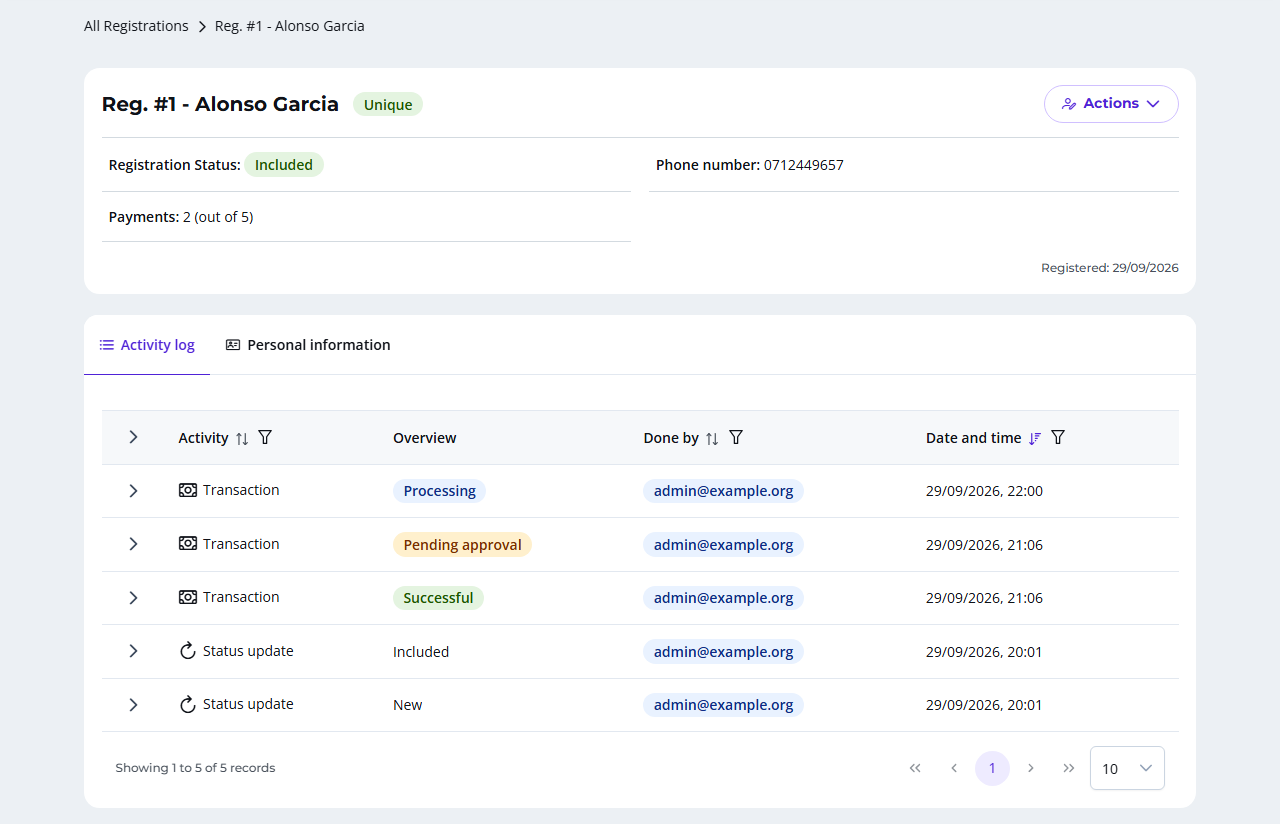Sort the table by Done by

coord(712,438)
